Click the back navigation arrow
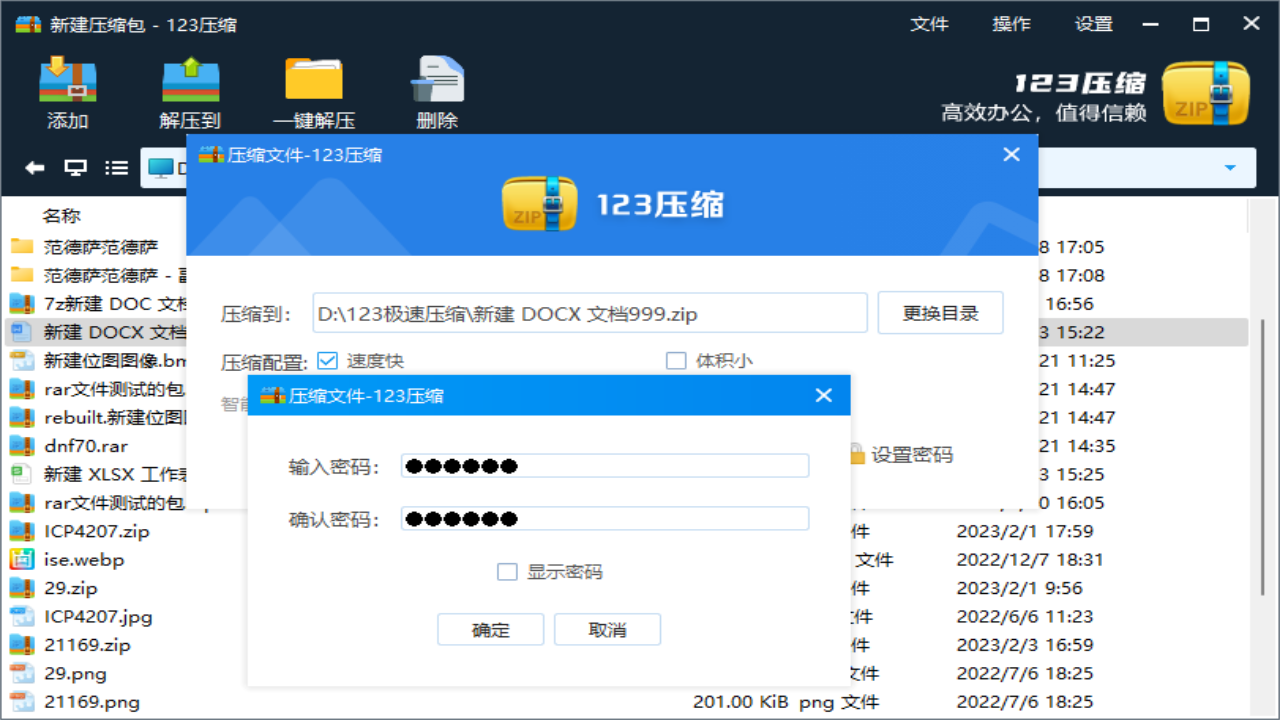The height and width of the screenshot is (720, 1280). (33, 167)
